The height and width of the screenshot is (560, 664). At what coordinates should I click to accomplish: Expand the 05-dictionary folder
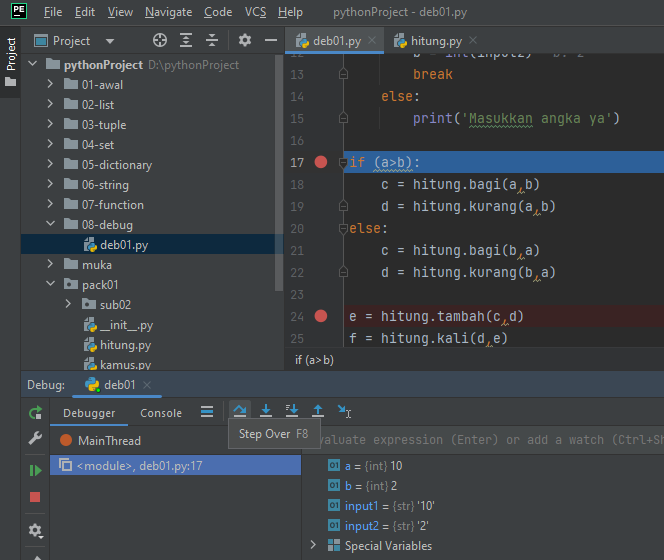tap(50, 164)
